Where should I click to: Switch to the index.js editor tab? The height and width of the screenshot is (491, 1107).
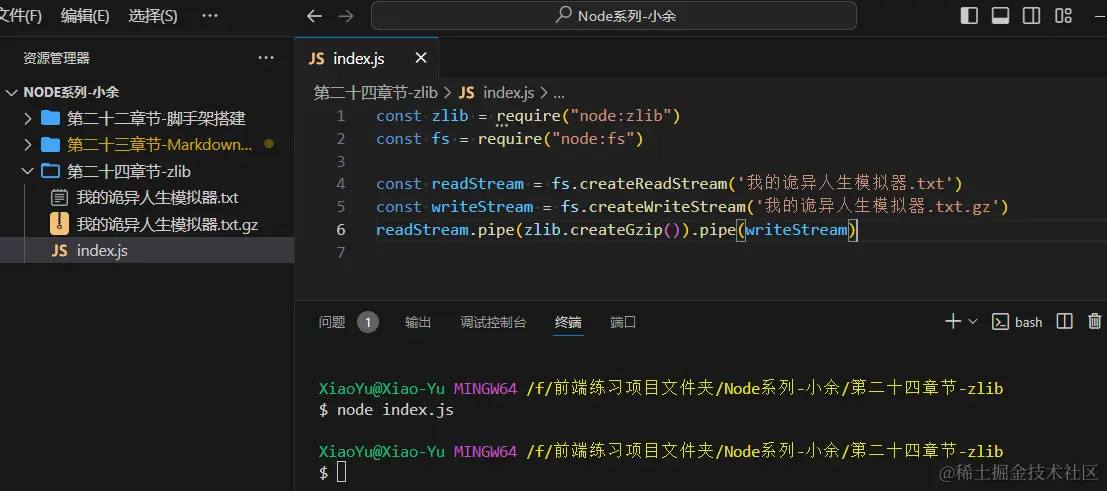(366, 59)
